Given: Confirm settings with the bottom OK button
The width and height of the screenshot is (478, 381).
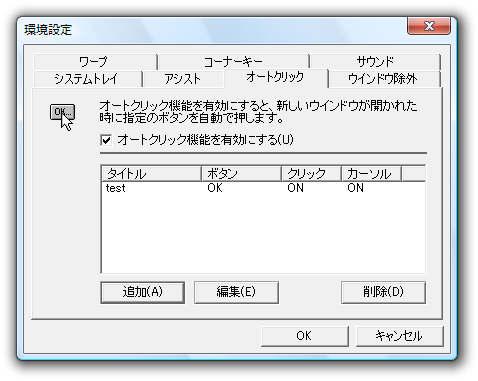Looking at the screenshot, I should (305, 336).
